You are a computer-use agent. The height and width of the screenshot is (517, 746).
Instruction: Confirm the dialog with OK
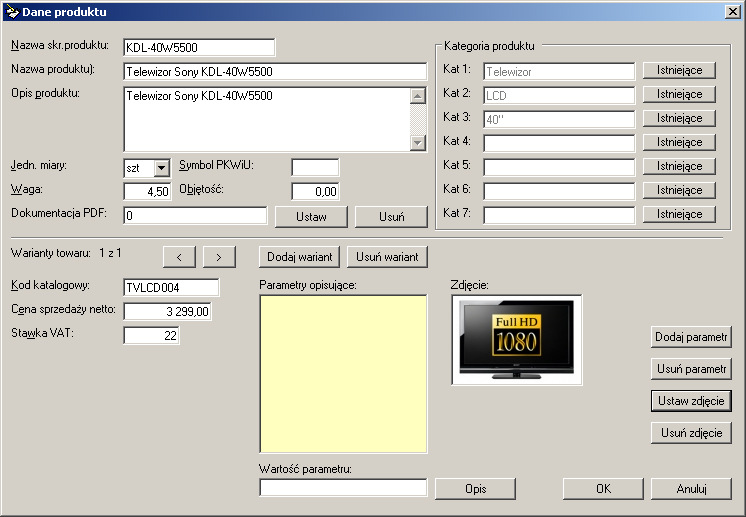point(603,489)
